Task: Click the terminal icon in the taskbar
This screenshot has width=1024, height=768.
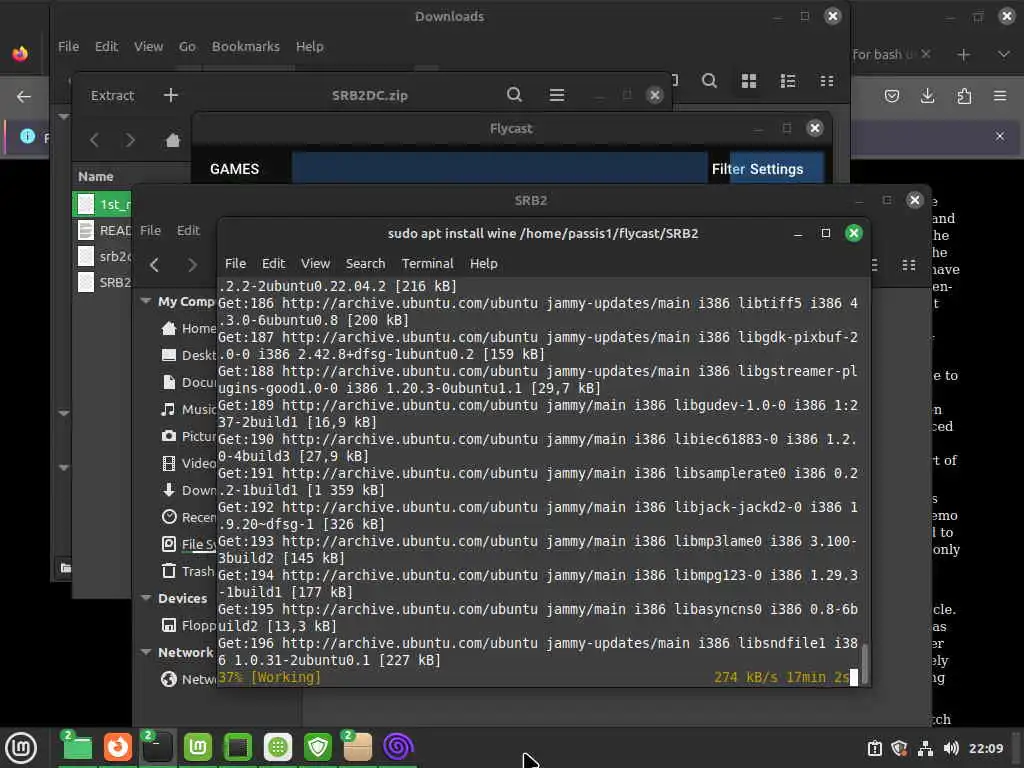Action: tap(157, 746)
